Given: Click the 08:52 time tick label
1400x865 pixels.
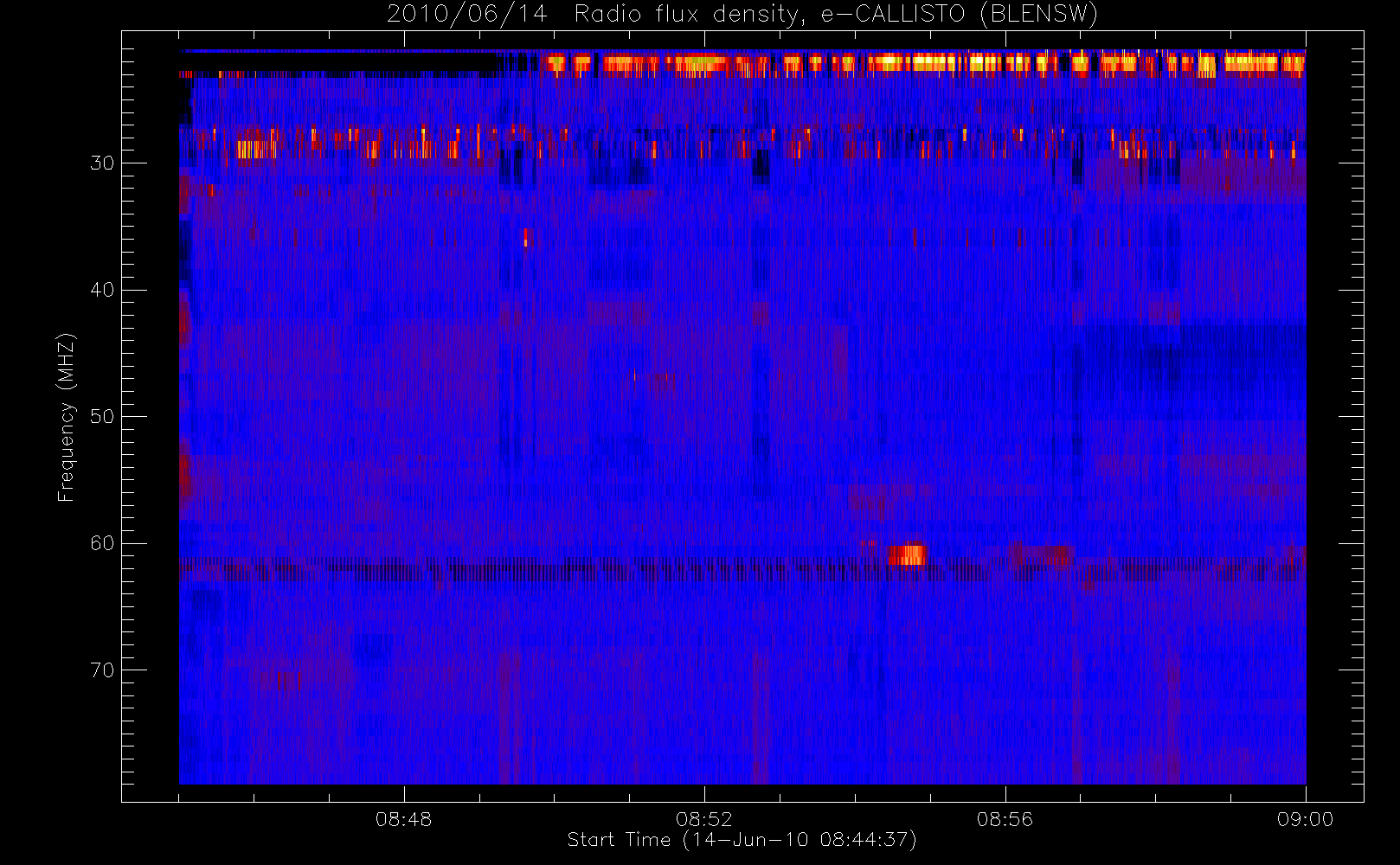Looking at the screenshot, I should [x=704, y=819].
